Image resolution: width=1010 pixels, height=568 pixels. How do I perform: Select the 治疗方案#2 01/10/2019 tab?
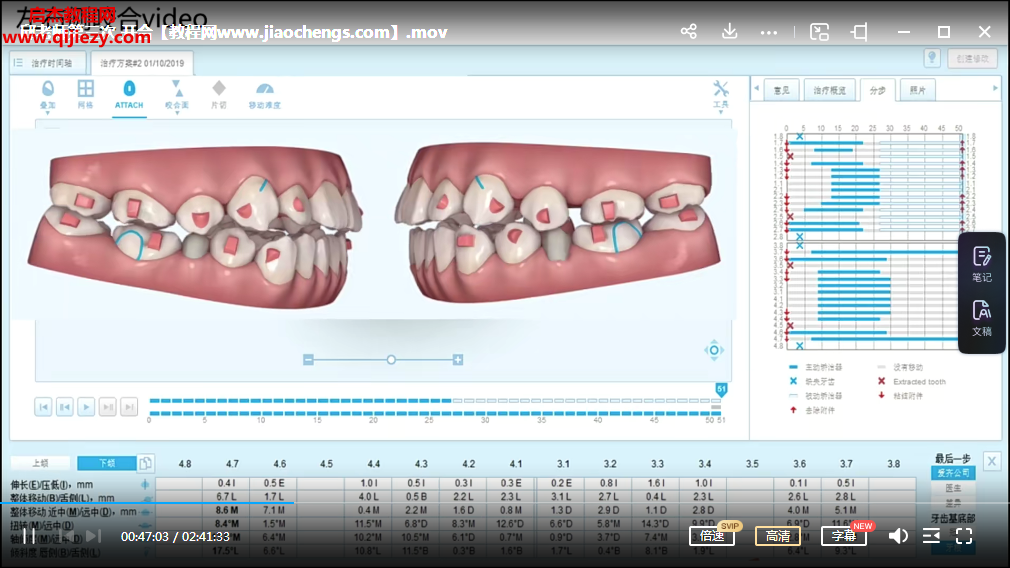[142, 63]
